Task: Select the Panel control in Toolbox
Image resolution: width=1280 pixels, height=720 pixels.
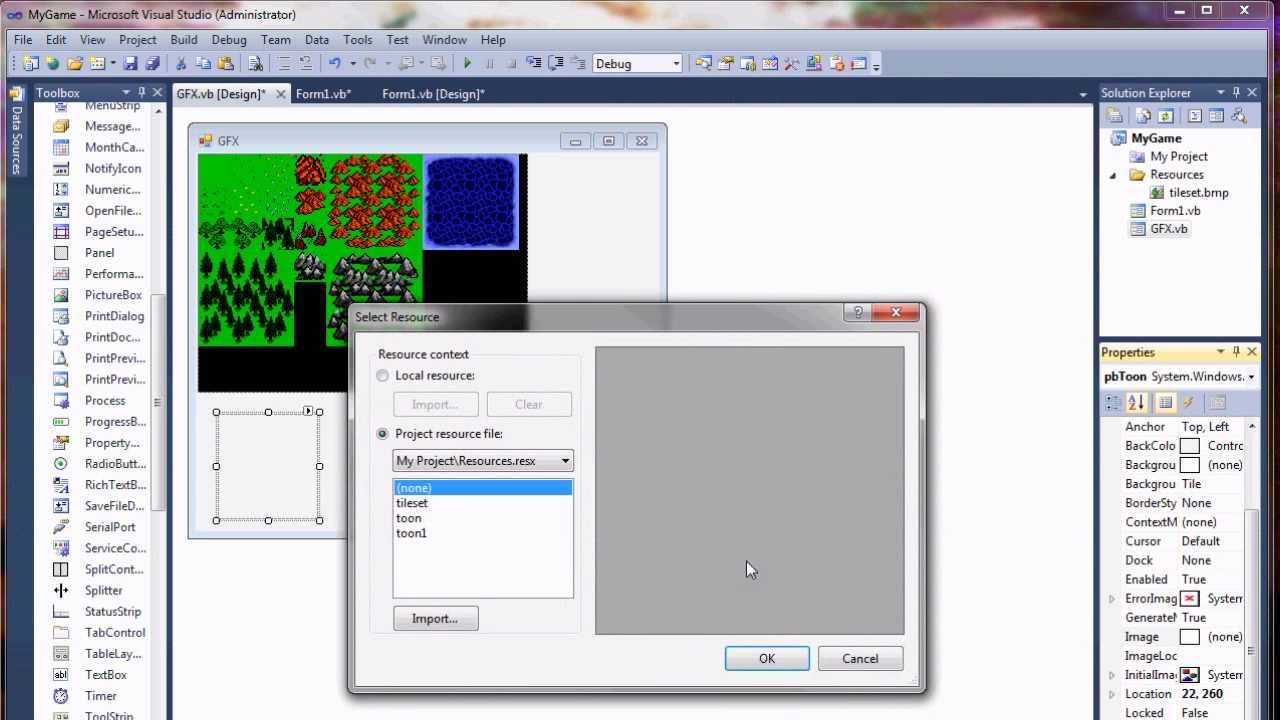Action: click(x=101, y=253)
